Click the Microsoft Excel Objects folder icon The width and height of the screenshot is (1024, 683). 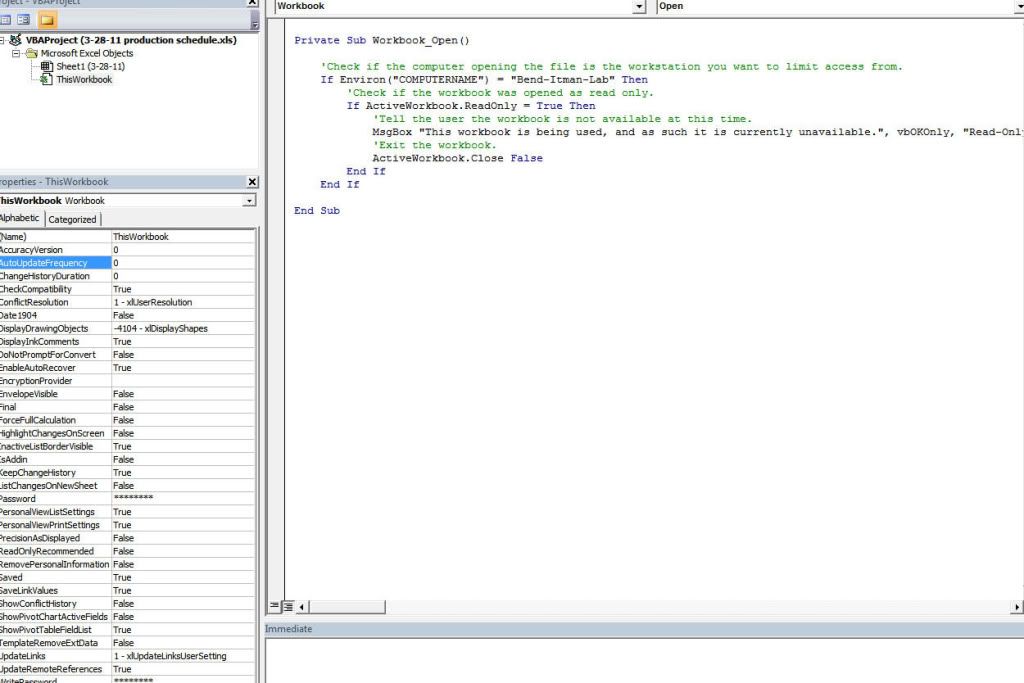pos(31,54)
